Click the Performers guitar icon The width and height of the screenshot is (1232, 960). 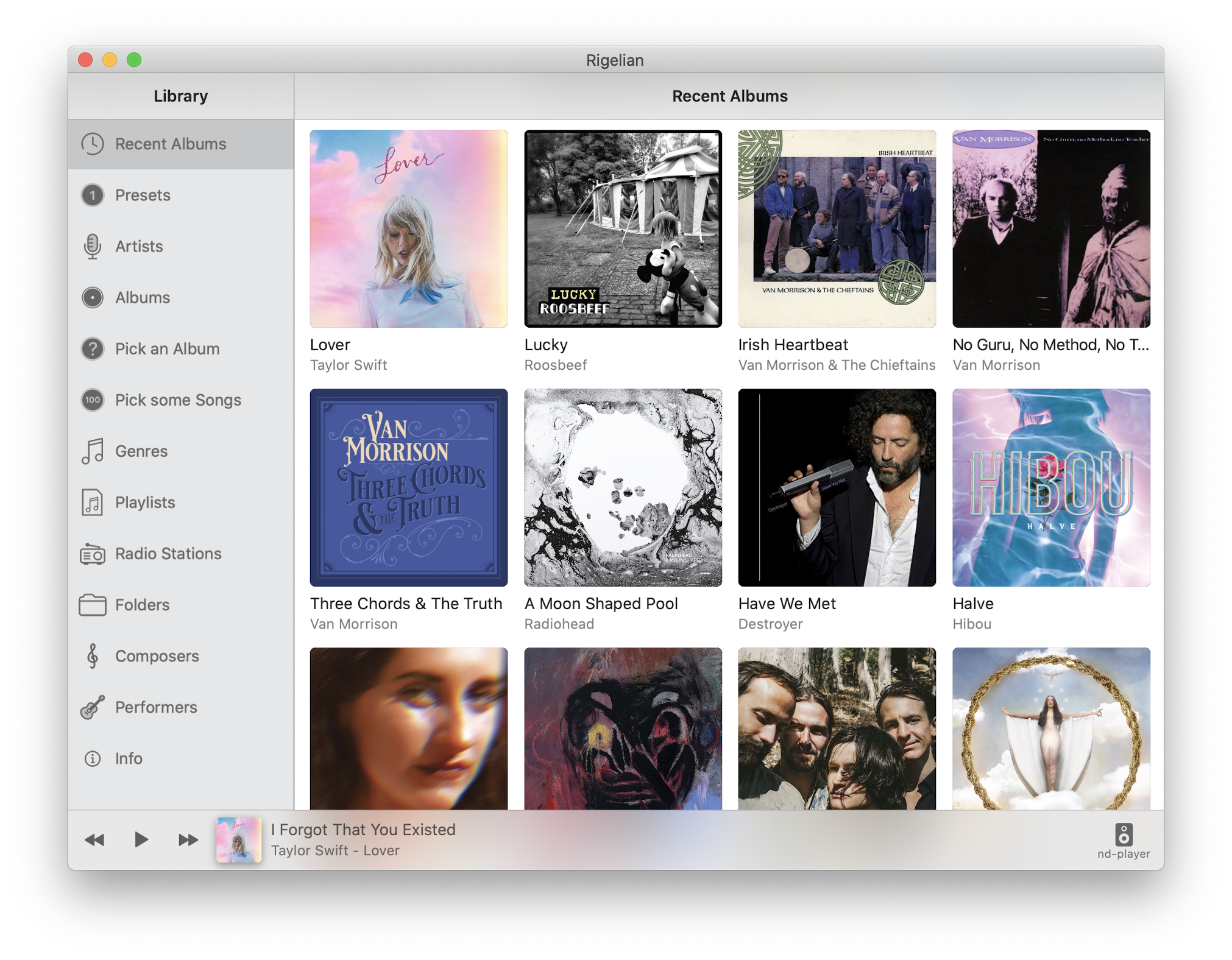click(93, 707)
